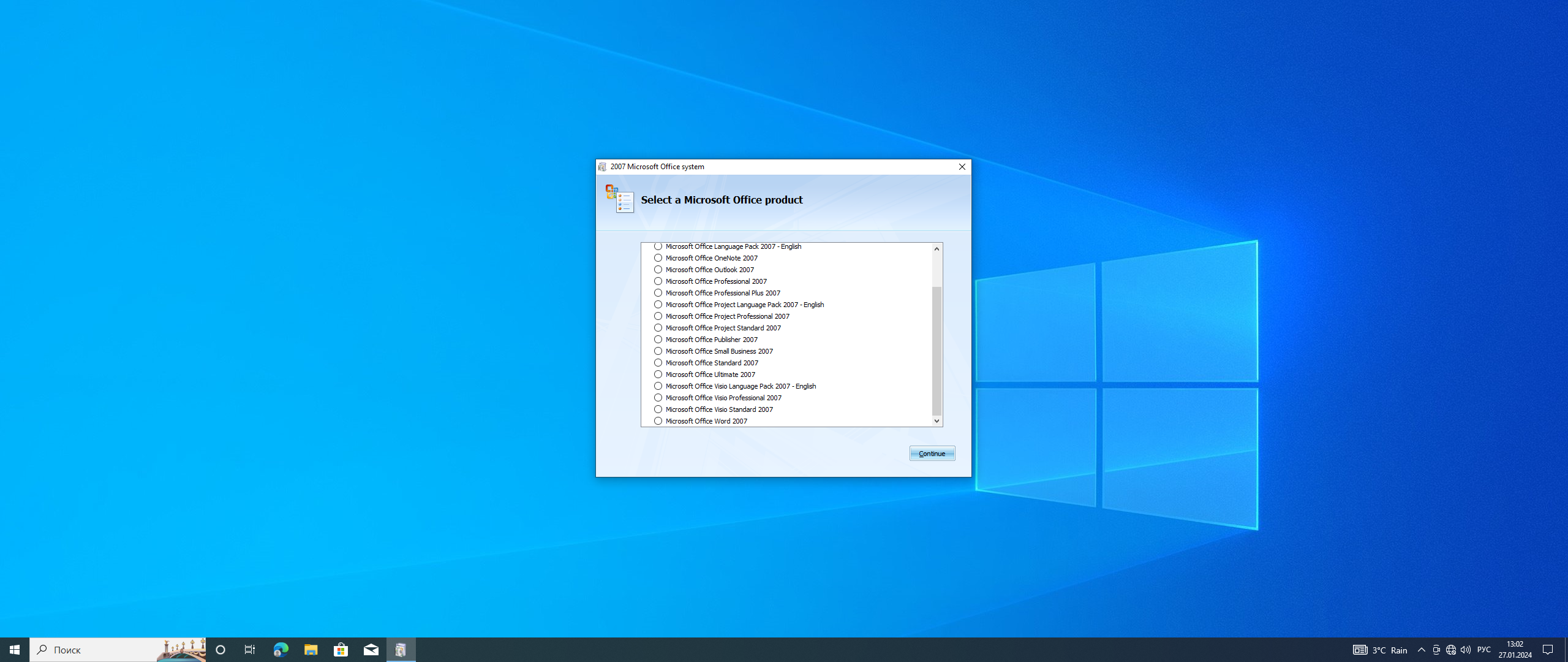The image size is (1568, 662).
Task: Open the notification center icon
Action: pos(1548,650)
